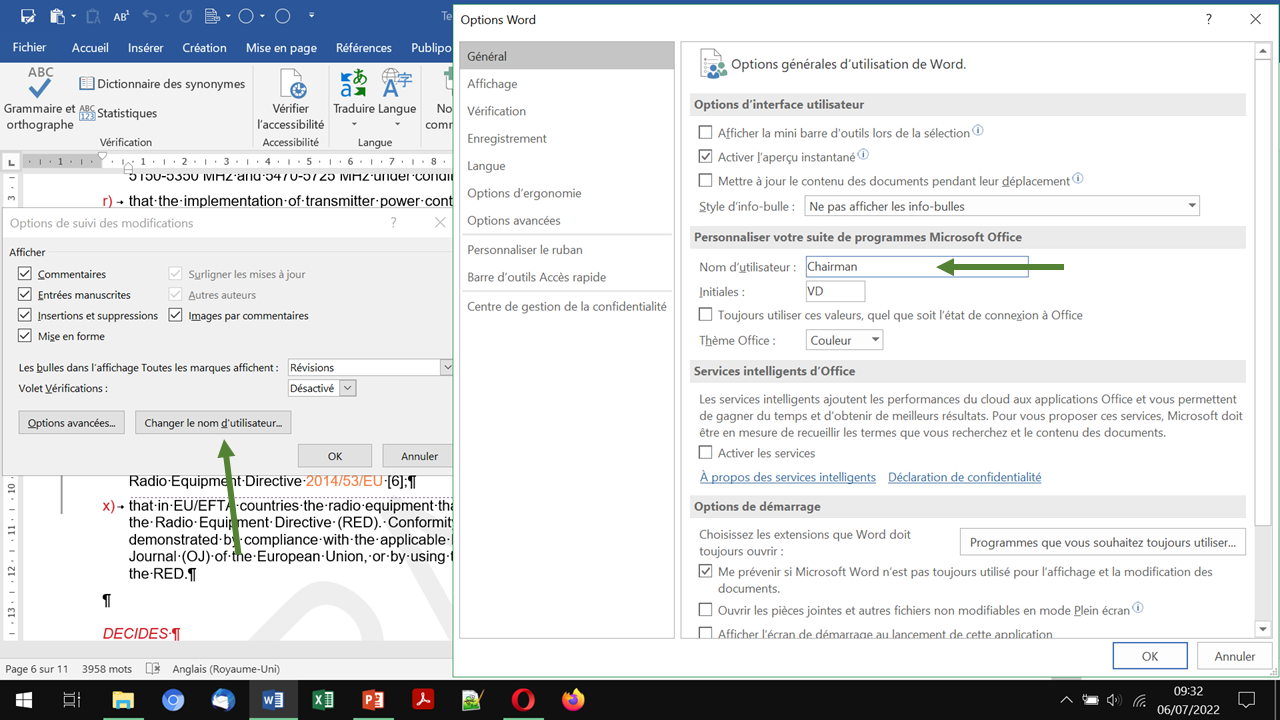Expand the Langue dropdown arrow
Image resolution: width=1280 pixels, height=720 pixels.
coord(397,125)
